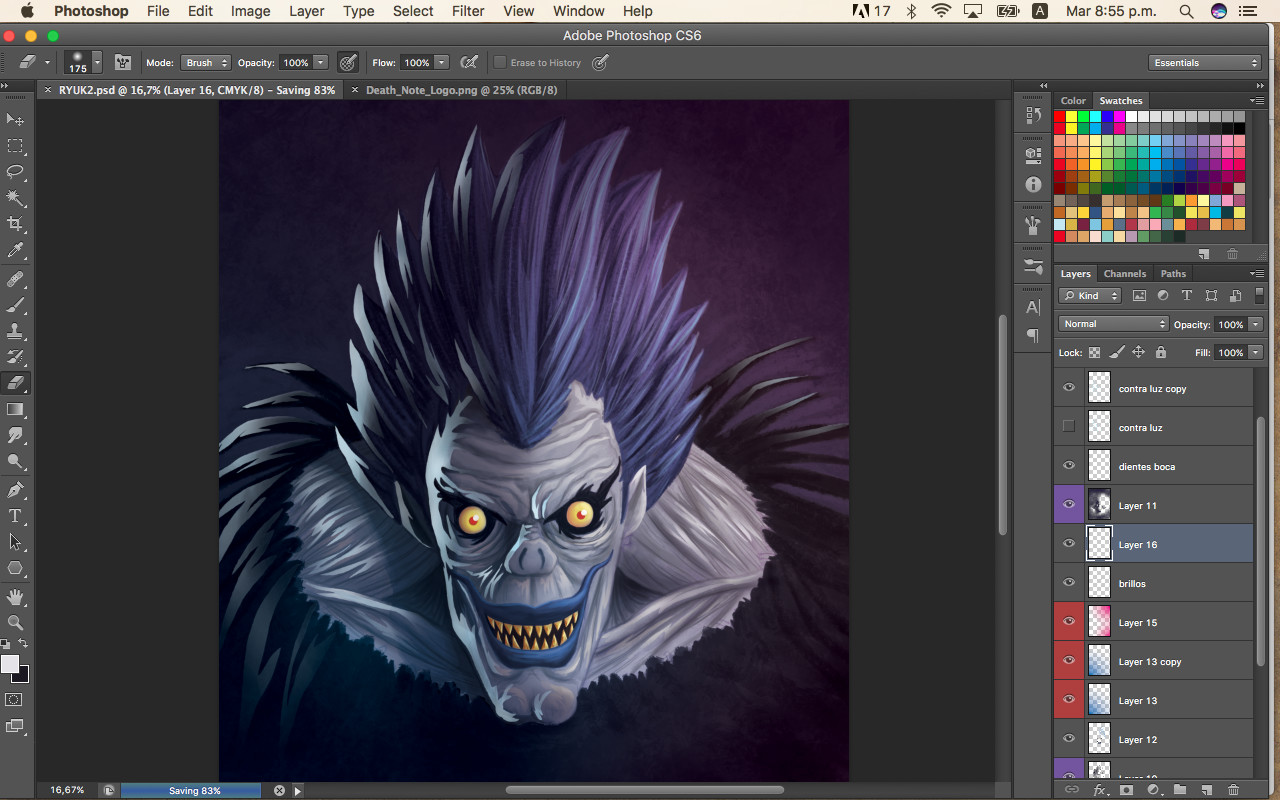Switch to the Paths tab
This screenshot has height=800, width=1280.
click(x=1173, y=273)
